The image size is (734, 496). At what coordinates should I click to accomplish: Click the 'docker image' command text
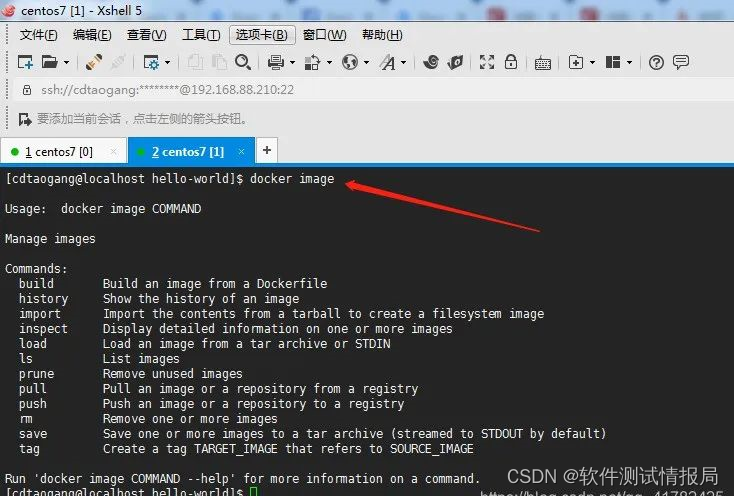(x=292, y=179)
